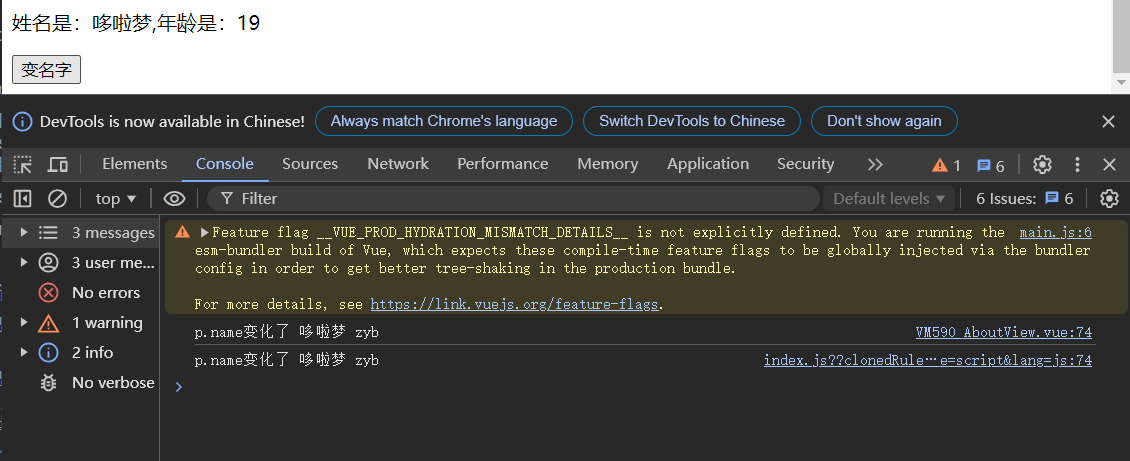Image resolution: width=1130 pixels, height=461 pixels.
Task: Click the warning count badge icon
Action: [x=946, y=165]
